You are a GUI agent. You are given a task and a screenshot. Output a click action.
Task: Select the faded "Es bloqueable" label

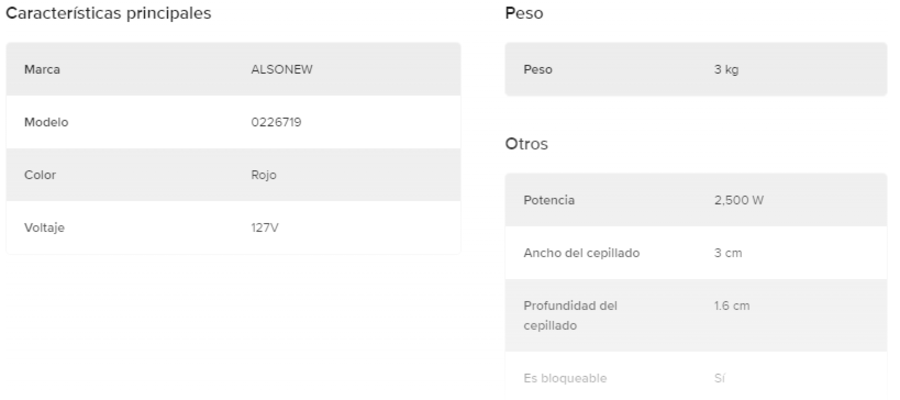click(565, 378)
